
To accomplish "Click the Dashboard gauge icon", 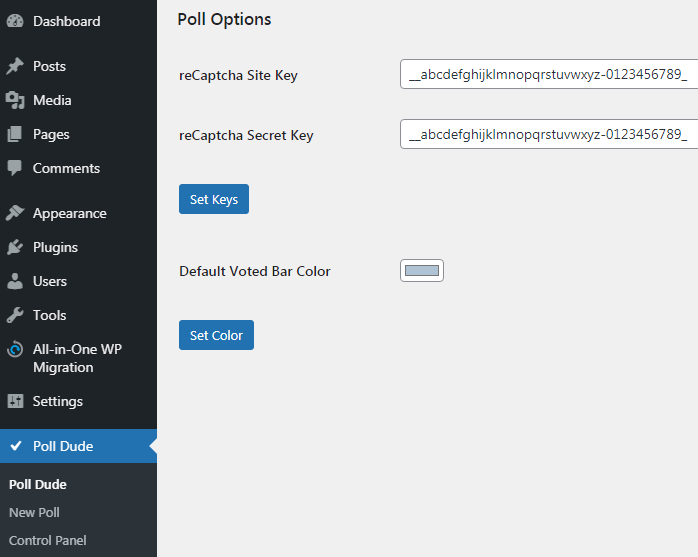I will pyautogui.click(x=15, y=21).
